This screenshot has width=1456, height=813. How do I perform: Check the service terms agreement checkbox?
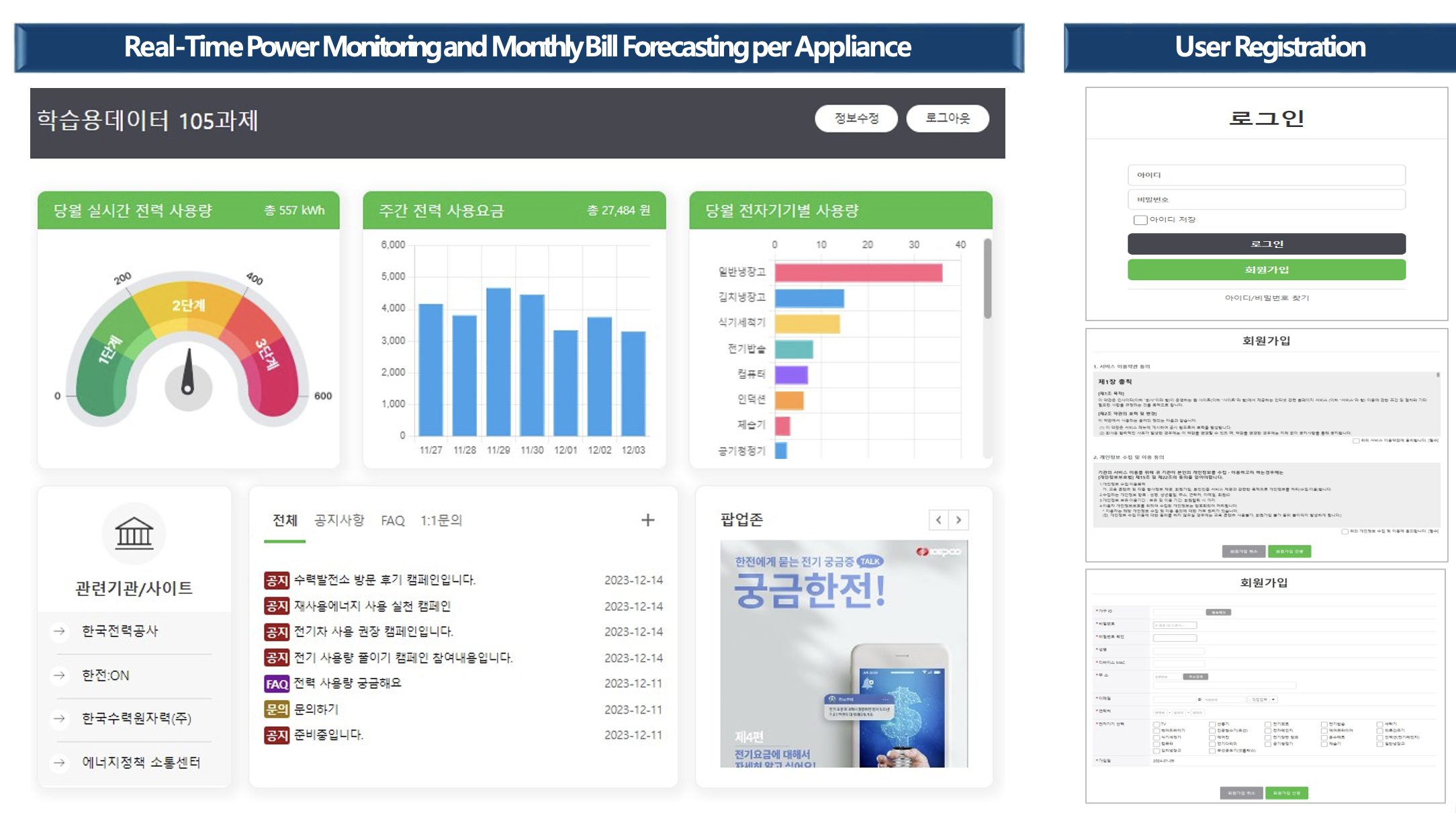click(1356, 441)
